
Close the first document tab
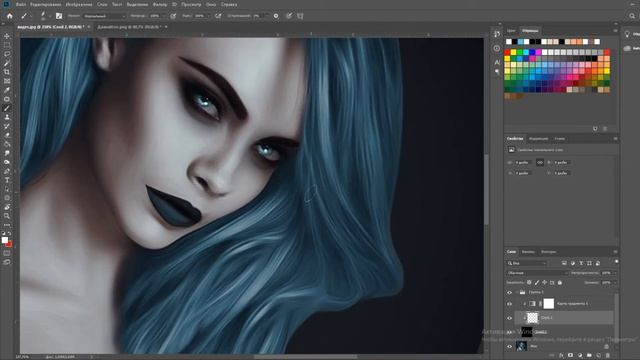pos(89,27)
